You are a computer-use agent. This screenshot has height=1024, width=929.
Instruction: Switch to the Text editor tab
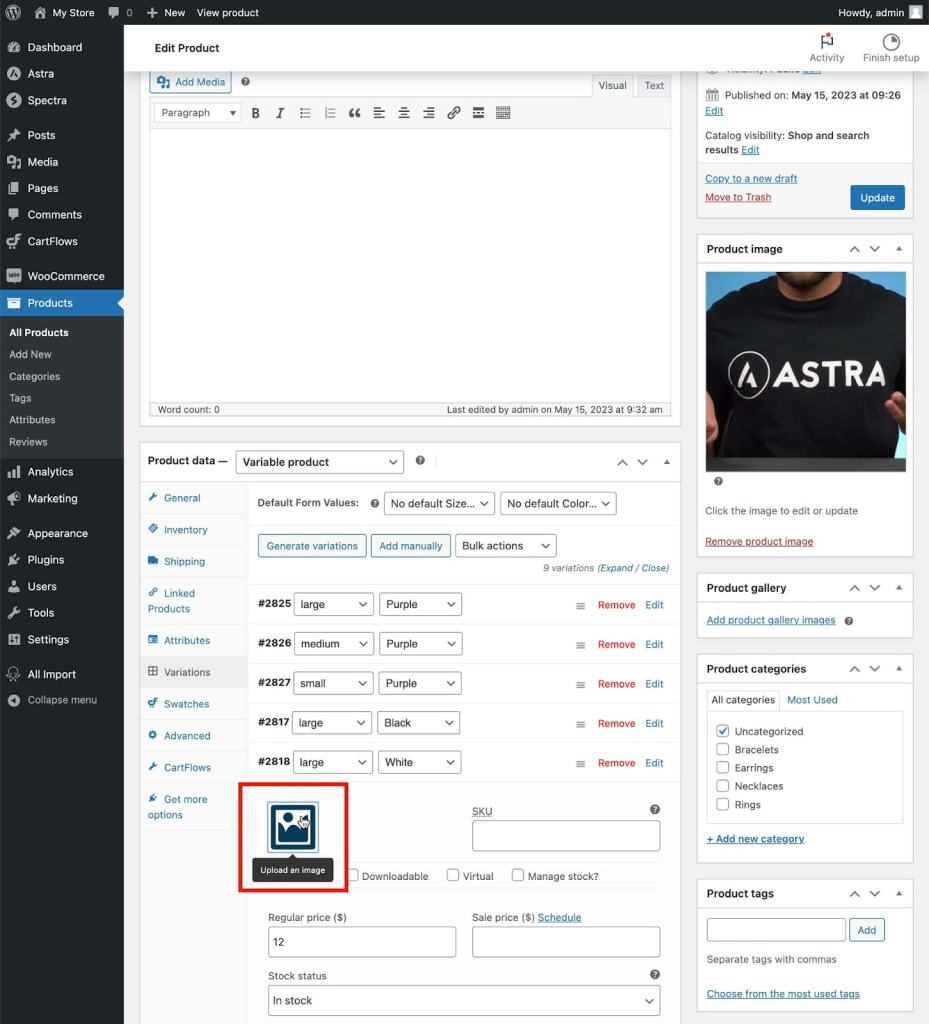[x=653, y=86]
